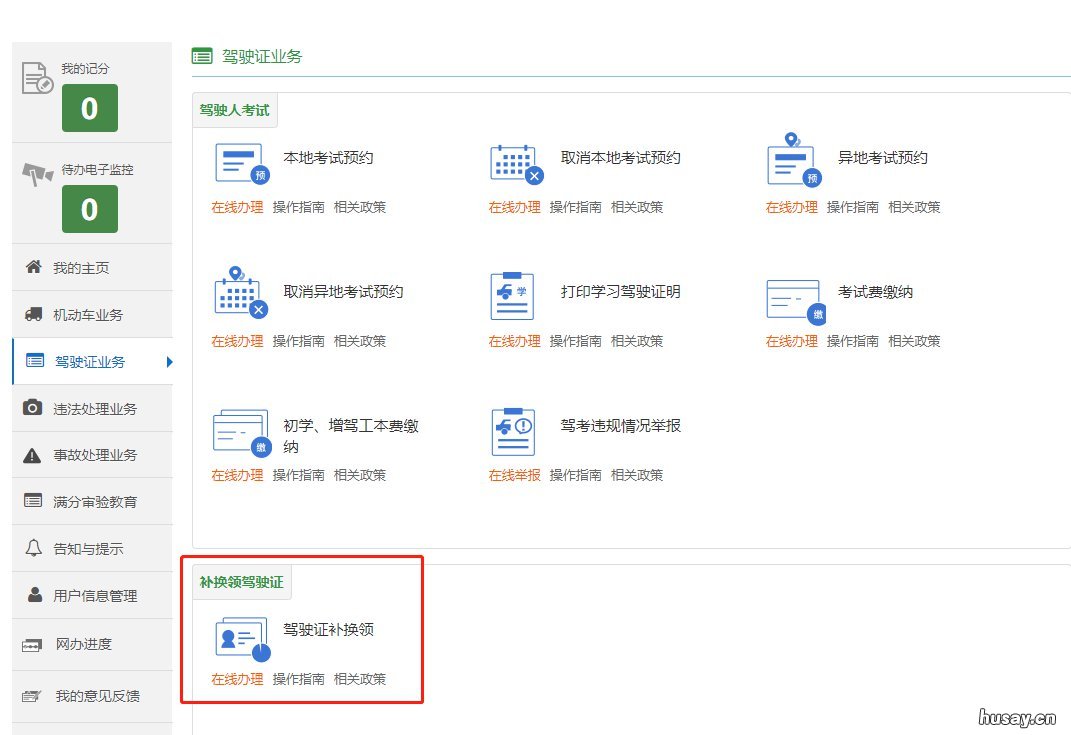This screenshot has width=1071, height=735.
Task: Click the 打印学习驾驶证明 icon
Action: pyautogui.click(x=514, y=297)
